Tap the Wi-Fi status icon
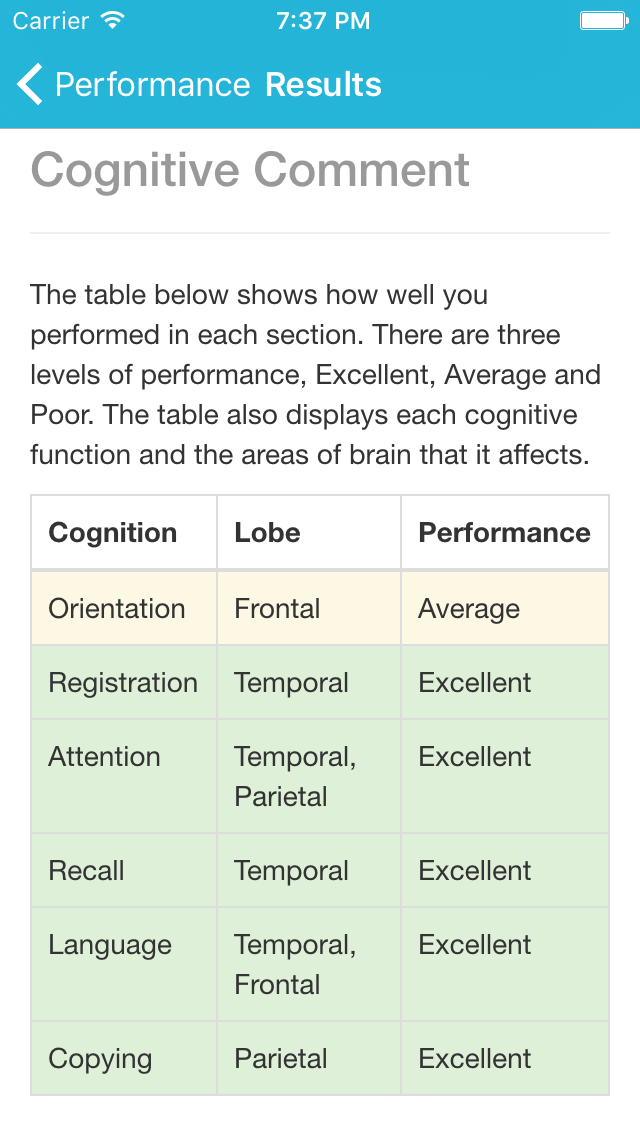Screen dimensions: 640x1136 tap(113, 21)
